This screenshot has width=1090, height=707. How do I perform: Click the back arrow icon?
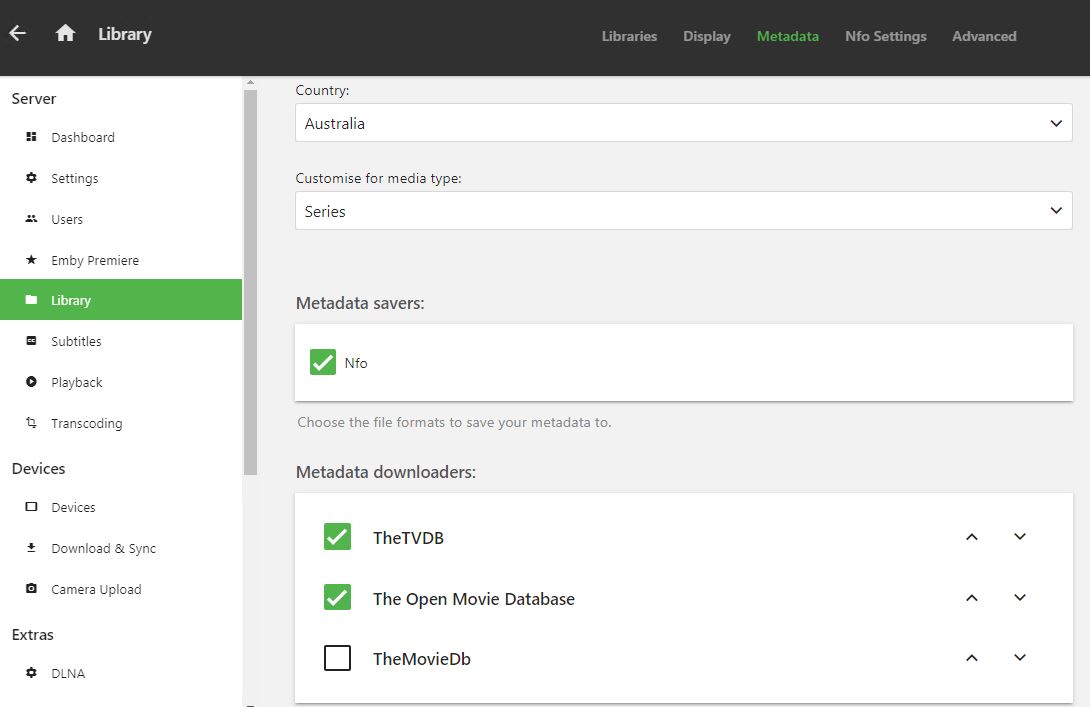(17, 33)
